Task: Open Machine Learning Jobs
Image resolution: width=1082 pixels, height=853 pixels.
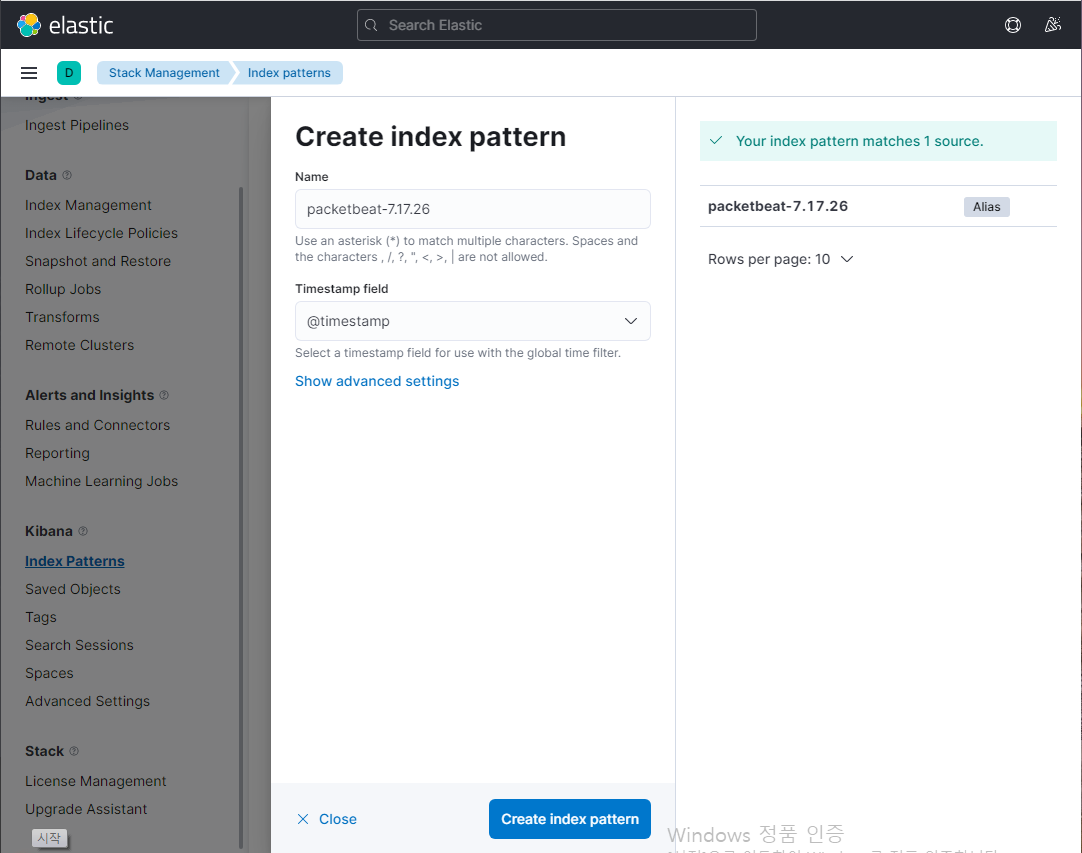Action: [x=101, y=481]
